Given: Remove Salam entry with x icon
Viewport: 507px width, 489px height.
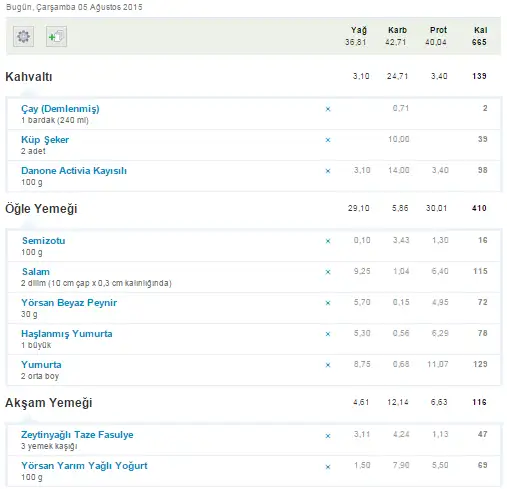Looking at the screenshot, I should point(328,272).
